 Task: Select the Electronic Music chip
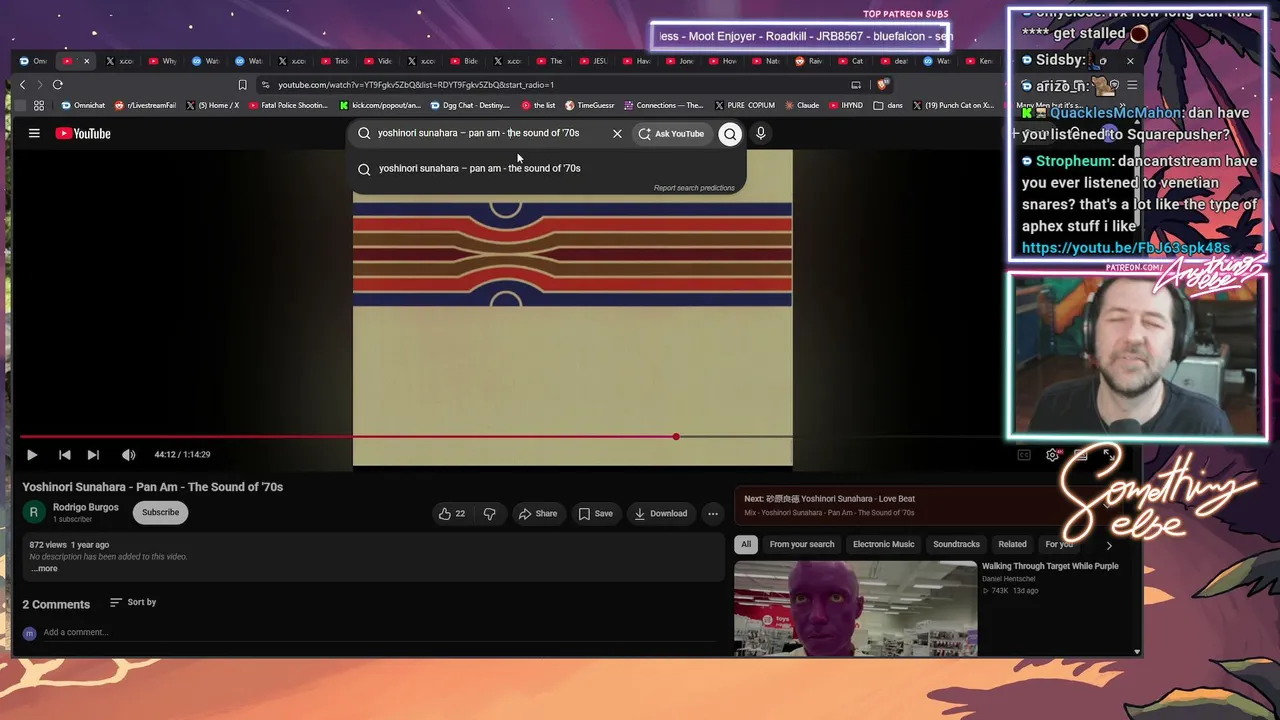pos(884,544)
